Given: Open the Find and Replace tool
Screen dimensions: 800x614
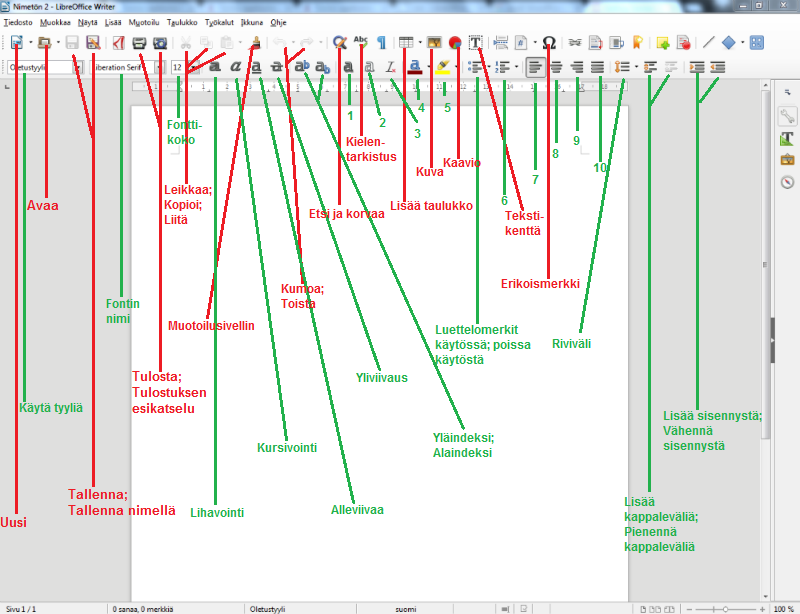Looking at the screenshot, I should [x=340, y=43].
